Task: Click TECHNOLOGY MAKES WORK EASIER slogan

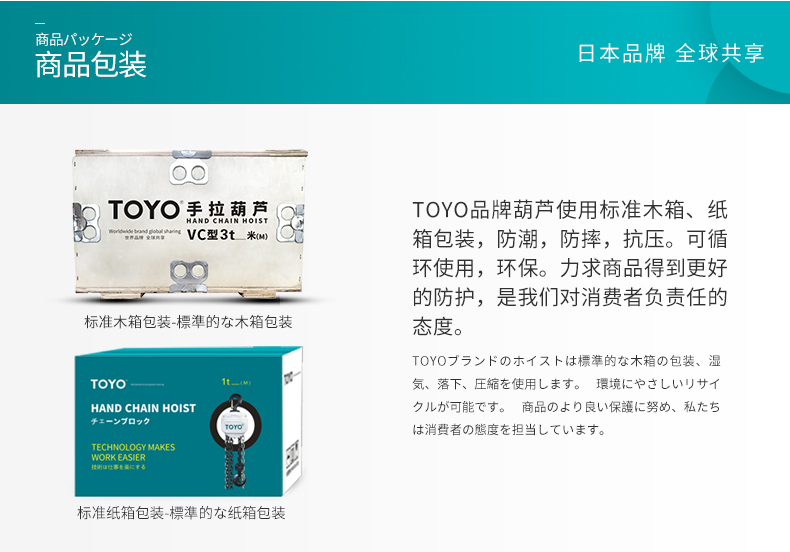Action: [x=133, y=452]
